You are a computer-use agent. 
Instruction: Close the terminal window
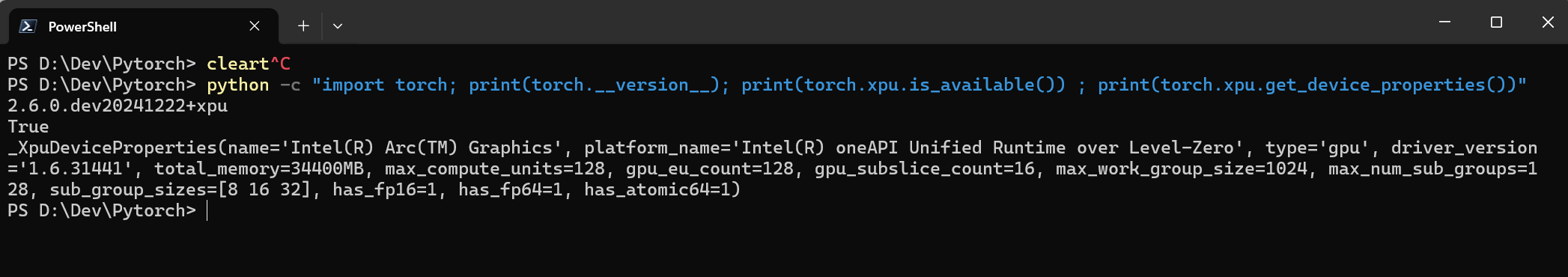point(1548,22)
